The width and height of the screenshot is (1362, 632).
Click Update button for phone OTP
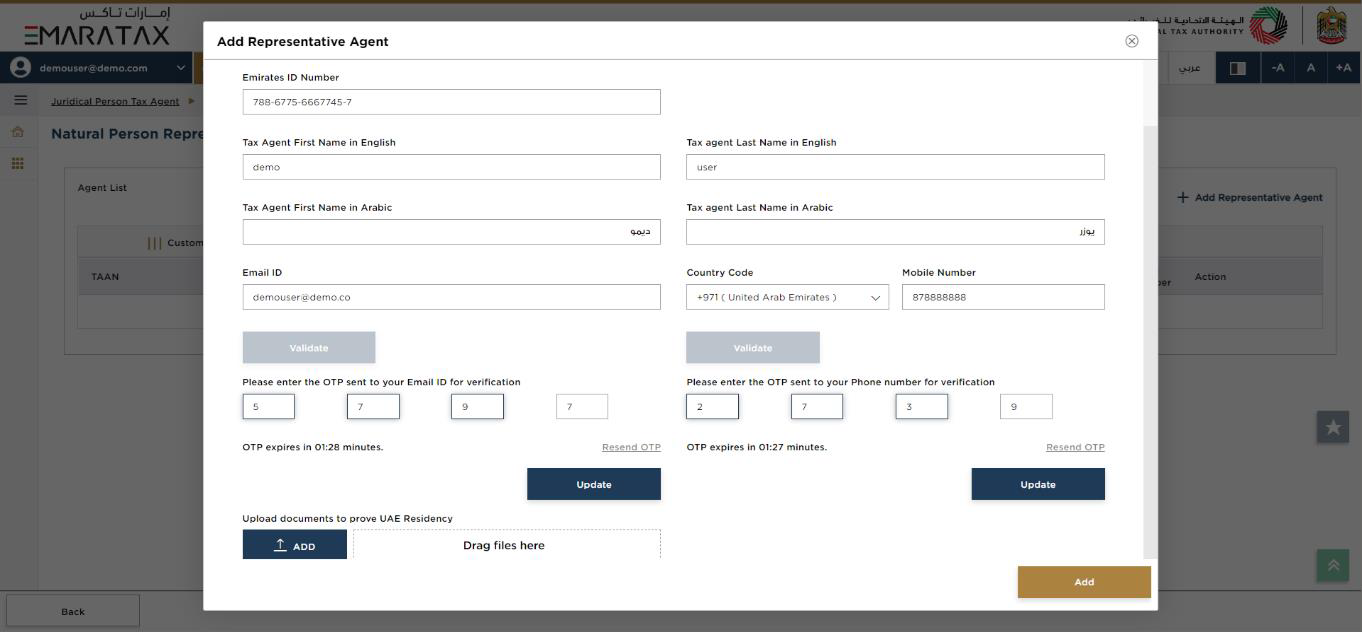(1038, 484)
